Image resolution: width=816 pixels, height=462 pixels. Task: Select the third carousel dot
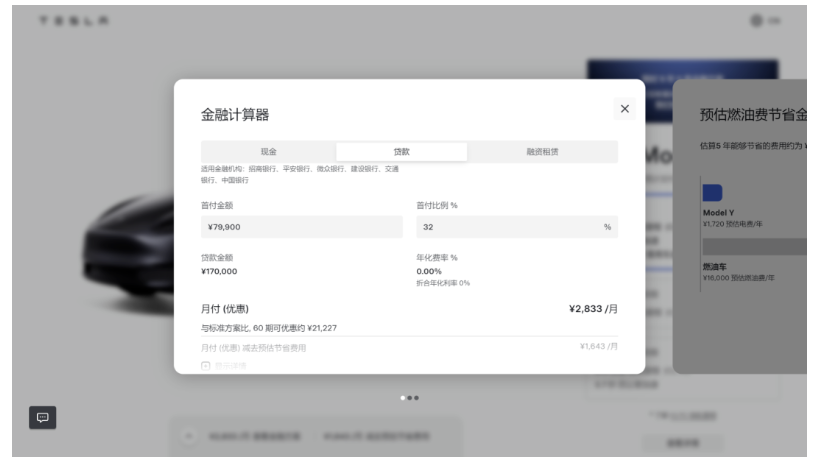point(417,398)
